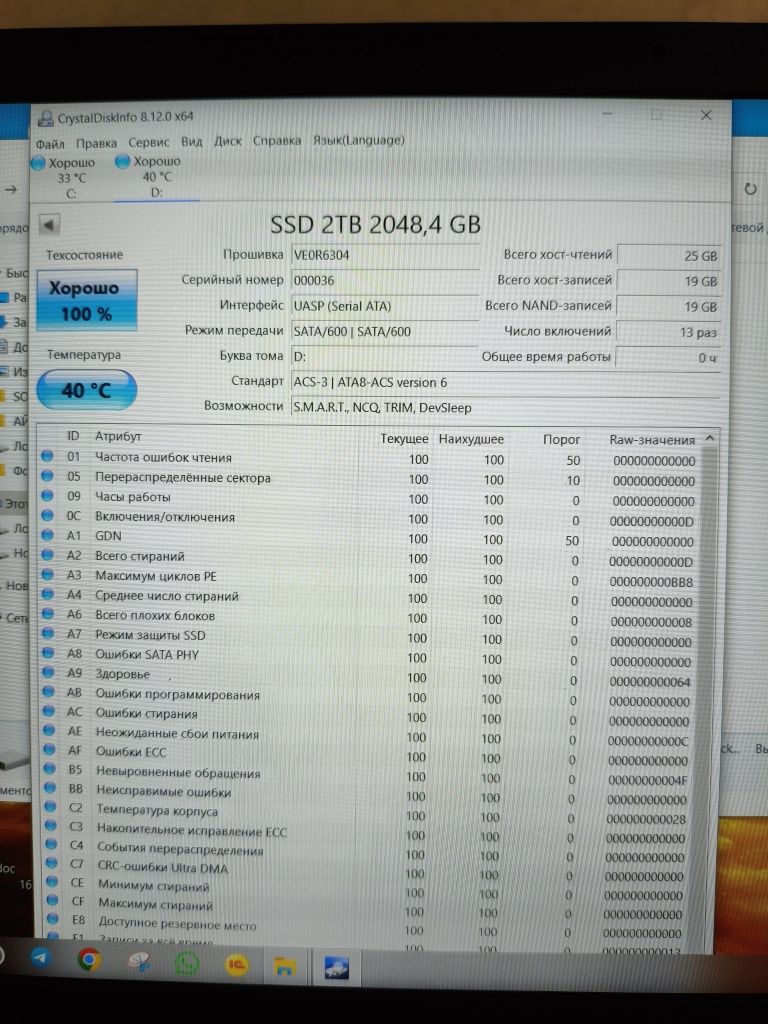Open Telegram from the taskbar
Viewport: 768px width, 1024px height.
40,957
